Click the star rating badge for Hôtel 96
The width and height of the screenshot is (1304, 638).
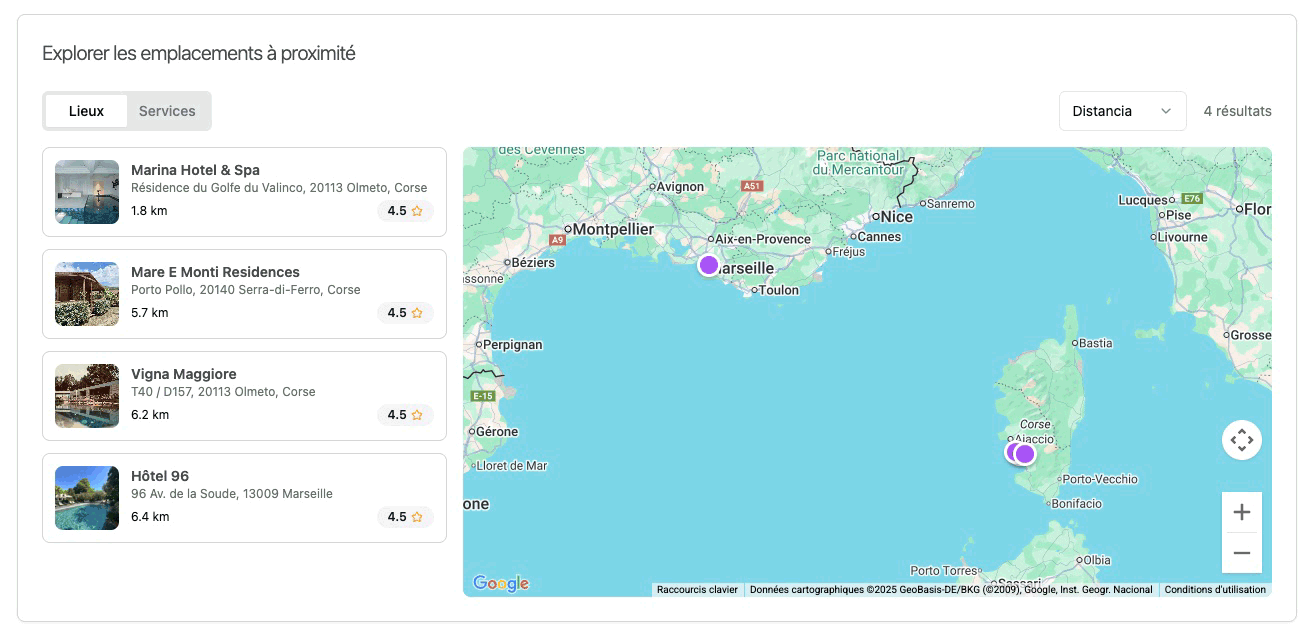(405, 517)
